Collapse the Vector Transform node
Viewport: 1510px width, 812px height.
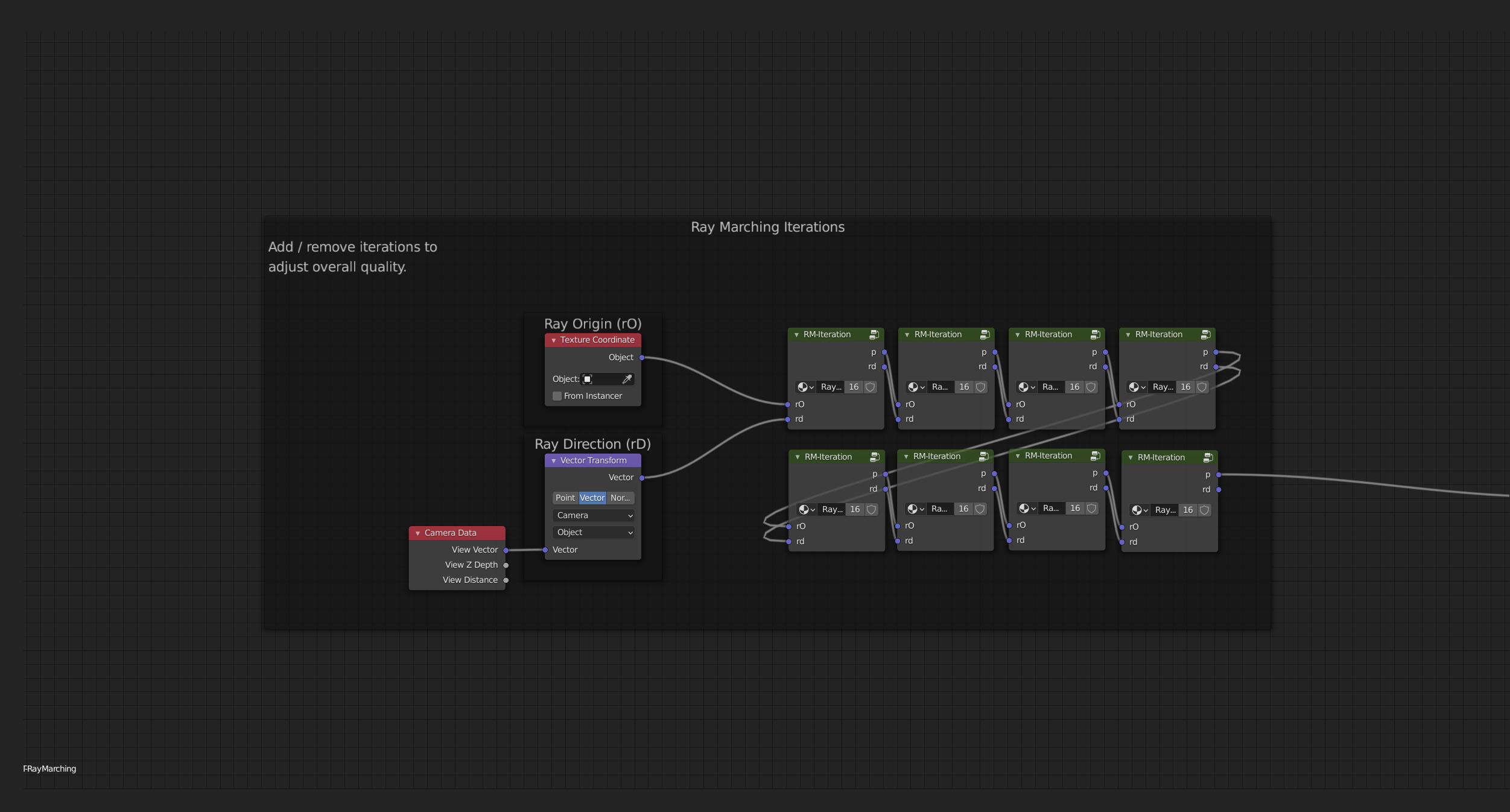click(553, 460)
